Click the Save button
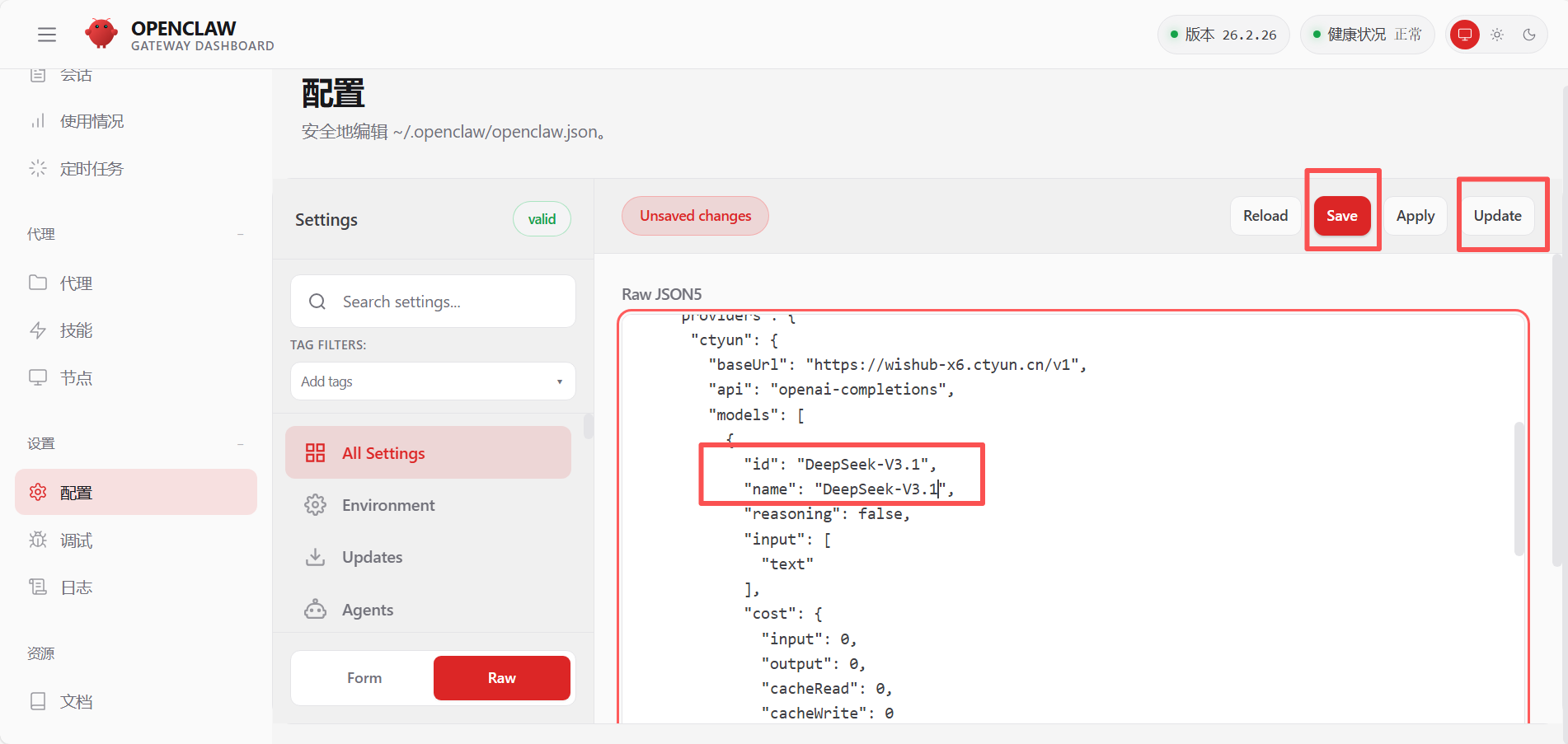The image size is (1568, 744). pos(1341,216)
